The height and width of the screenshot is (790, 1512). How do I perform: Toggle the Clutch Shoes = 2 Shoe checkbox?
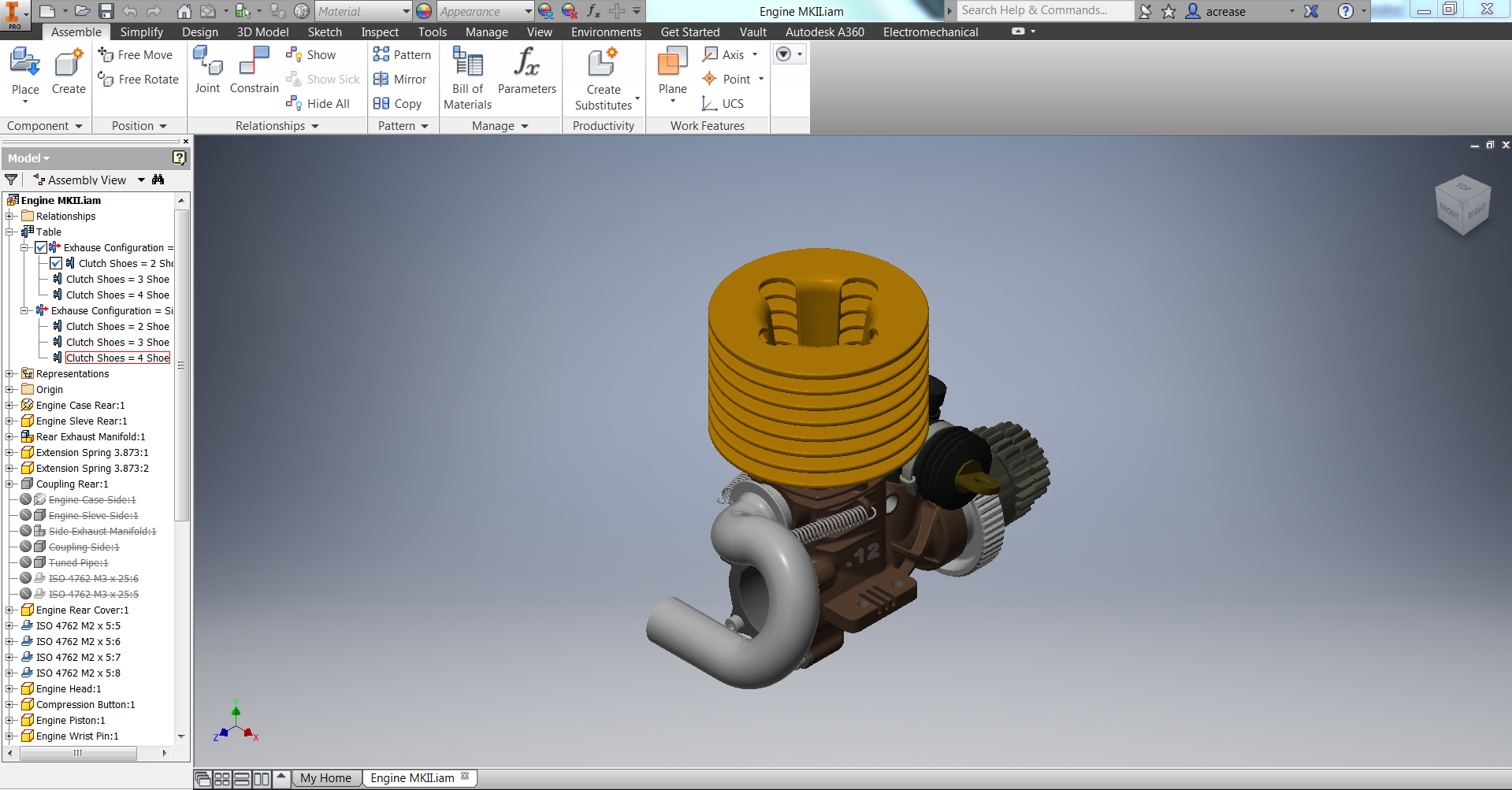[56, 263]
